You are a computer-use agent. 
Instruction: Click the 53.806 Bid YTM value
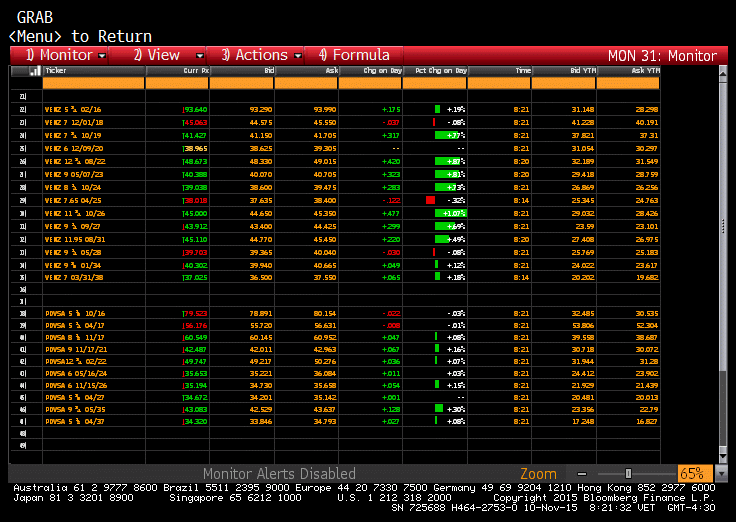(x=583, y=326)
